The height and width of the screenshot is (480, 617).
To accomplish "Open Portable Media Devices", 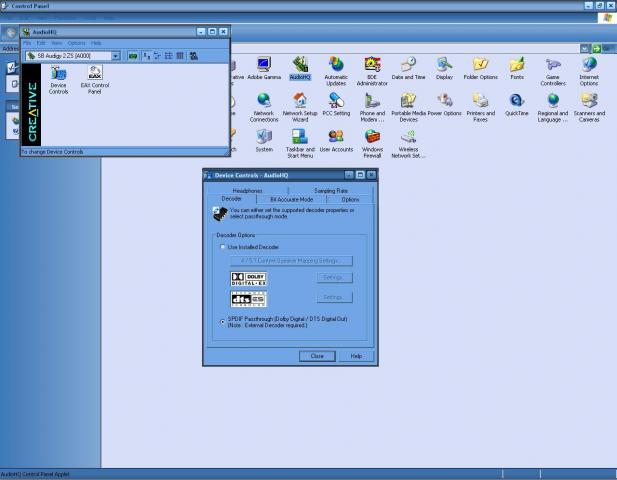I will click(x=408, y=108).
